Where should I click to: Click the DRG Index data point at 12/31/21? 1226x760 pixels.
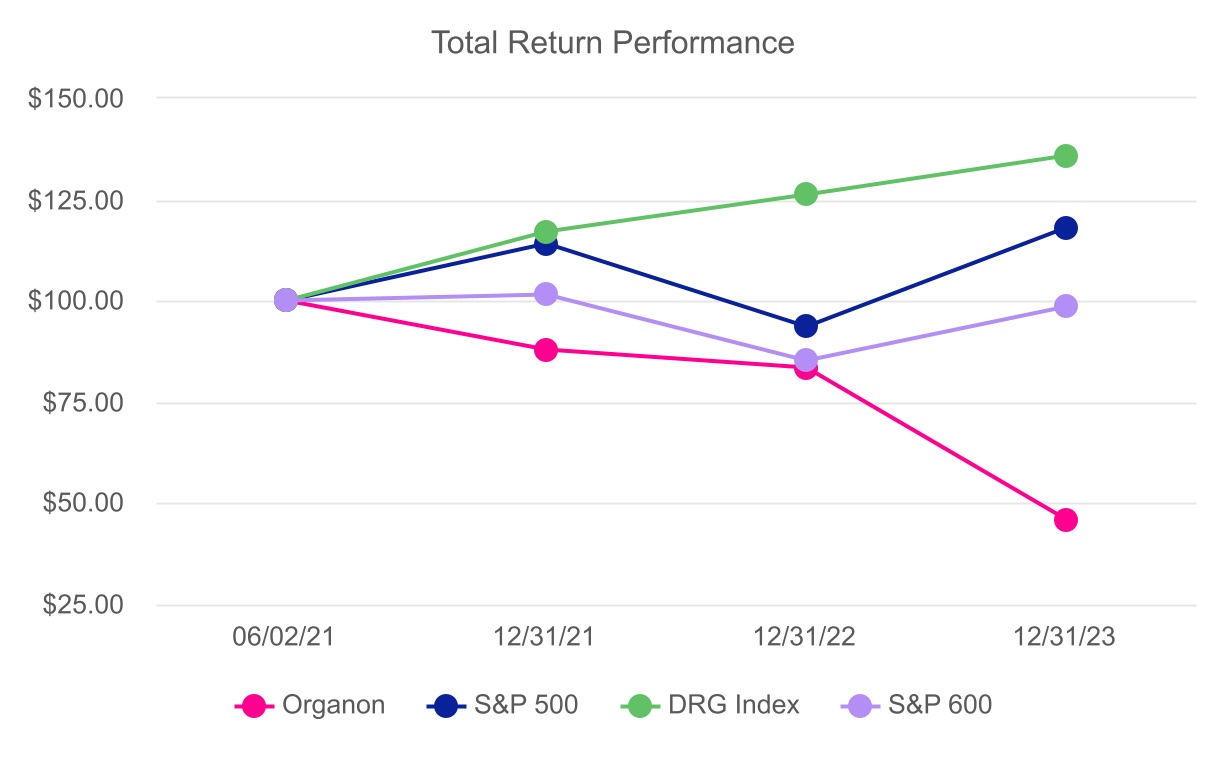click(x=546, y=232)
